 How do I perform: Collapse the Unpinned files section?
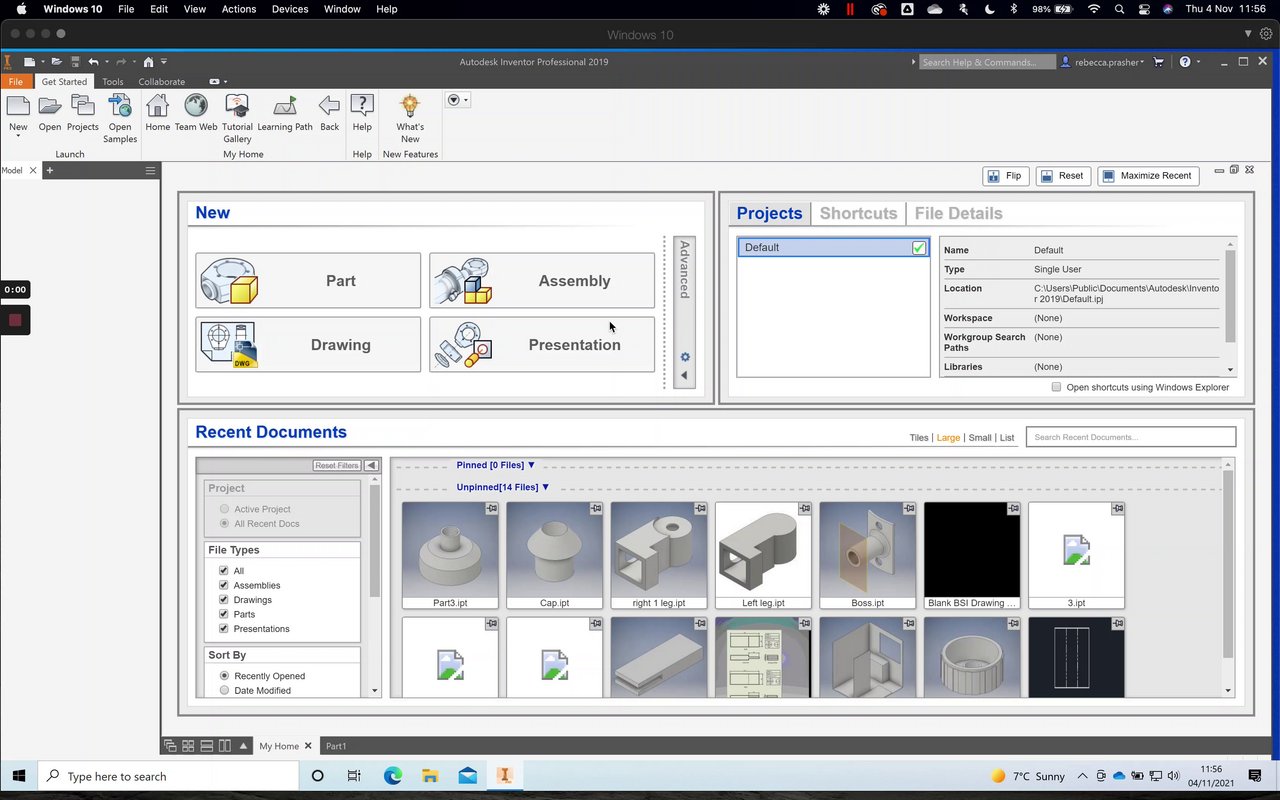(545, 487)
